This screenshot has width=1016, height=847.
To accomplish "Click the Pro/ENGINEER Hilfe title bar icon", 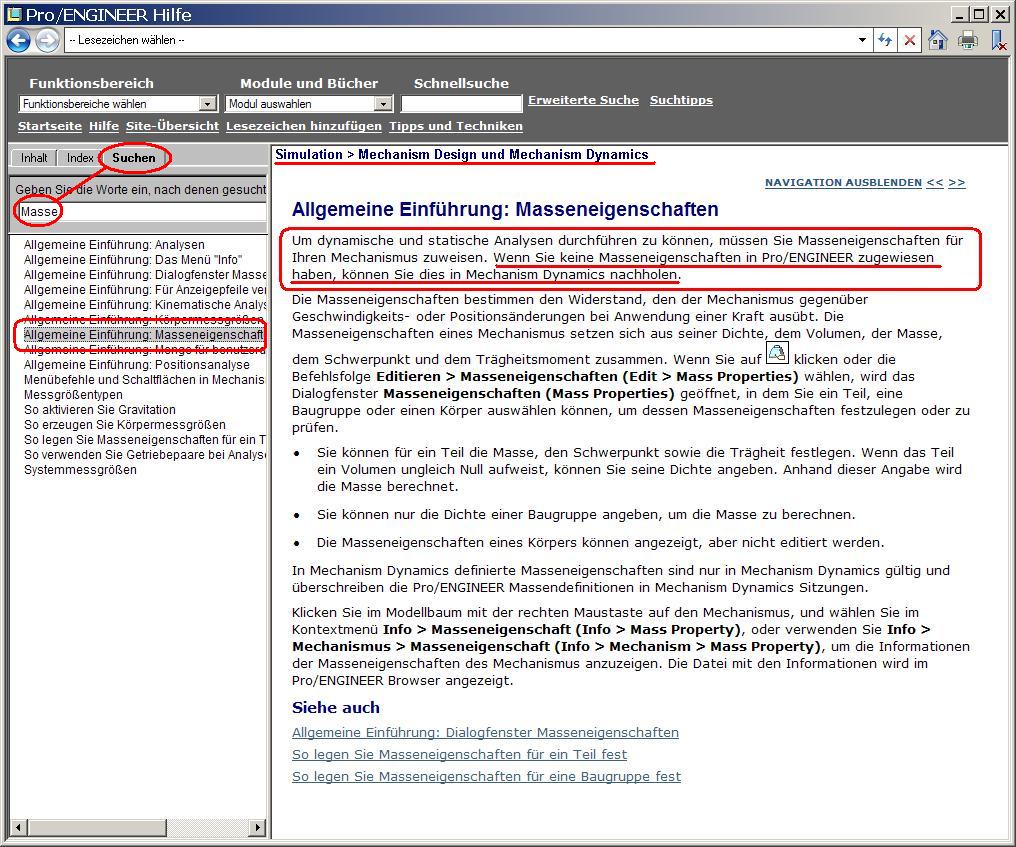I will point(13,14).
